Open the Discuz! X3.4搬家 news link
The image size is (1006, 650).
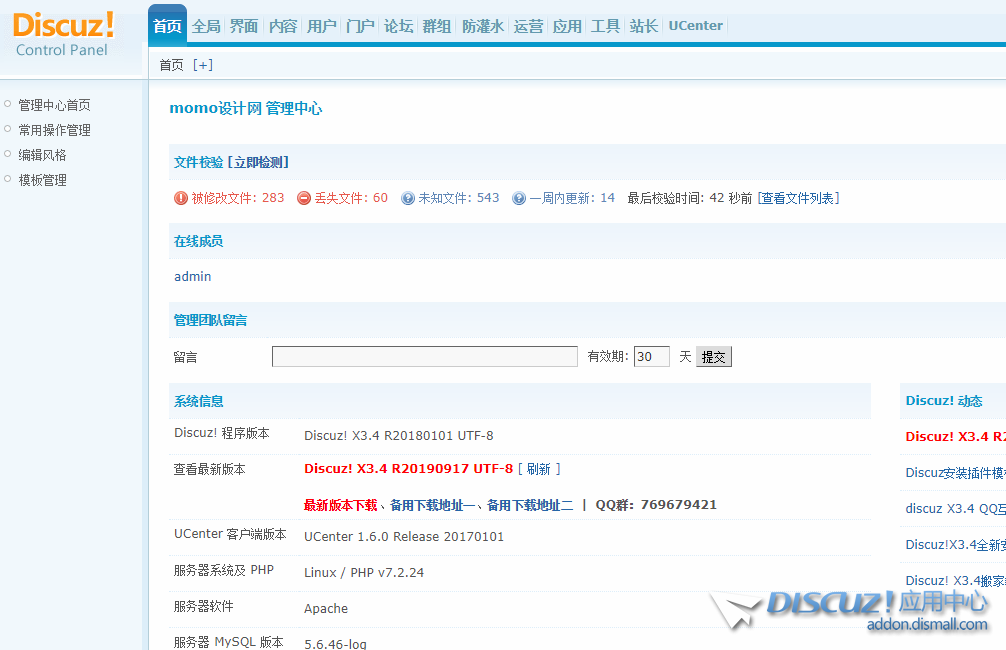955,581
